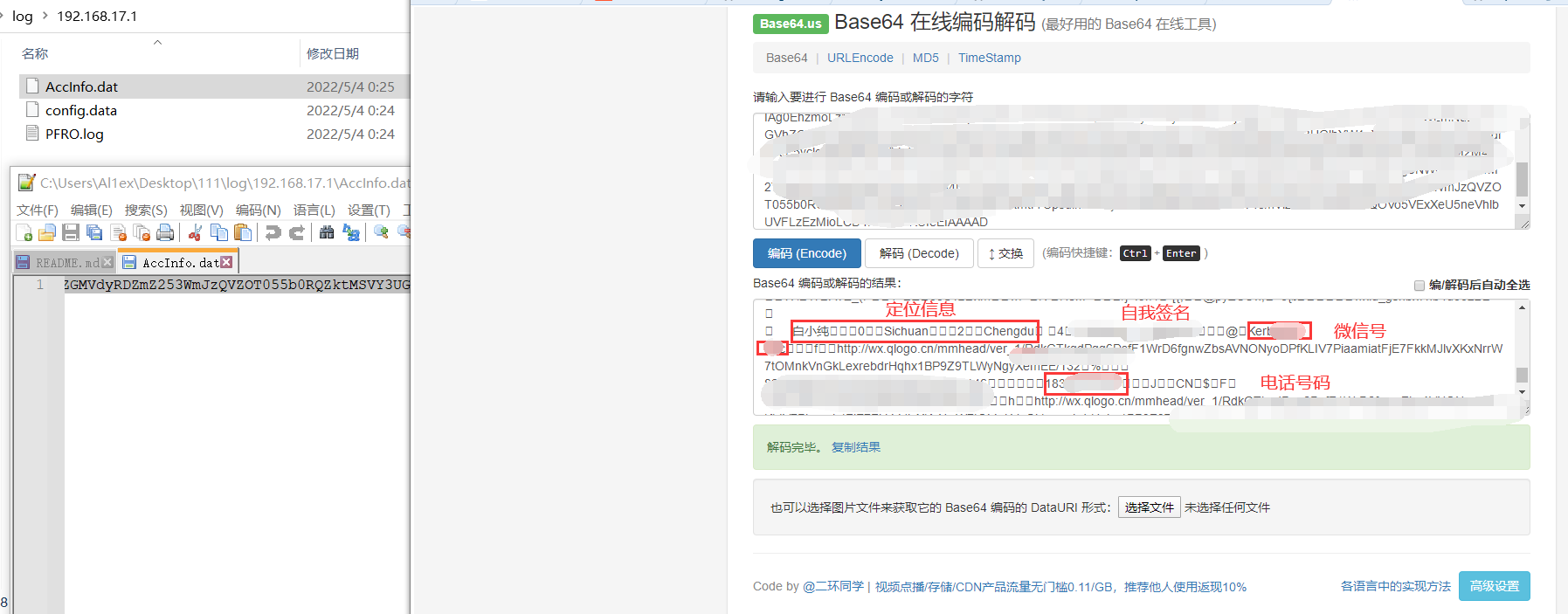Click the 复制结果 copy result link
Image resolution: width=1568 pixels, height=614 pixels.
[x=856, y=447]
